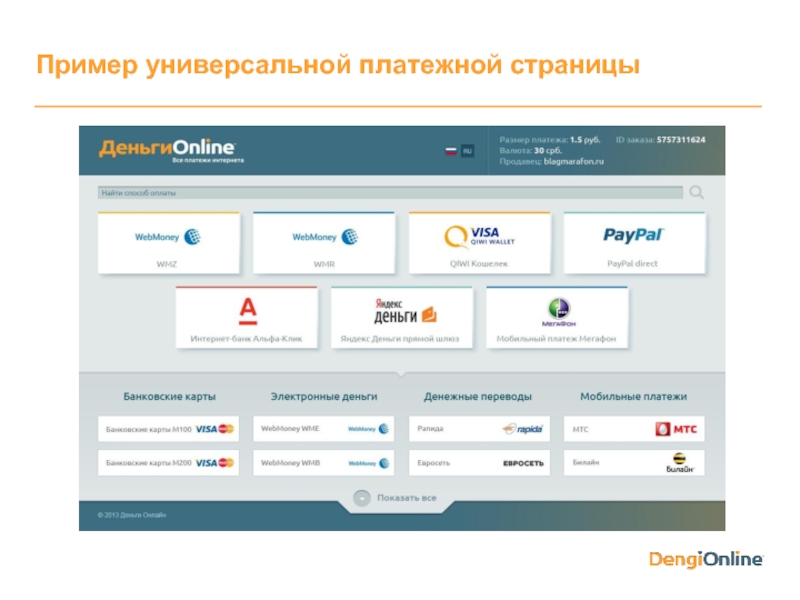This screenshot has height=600, width=800.
Task: Pick the Альфа-Клик internet bank tile
Action: tap(246, 317)
